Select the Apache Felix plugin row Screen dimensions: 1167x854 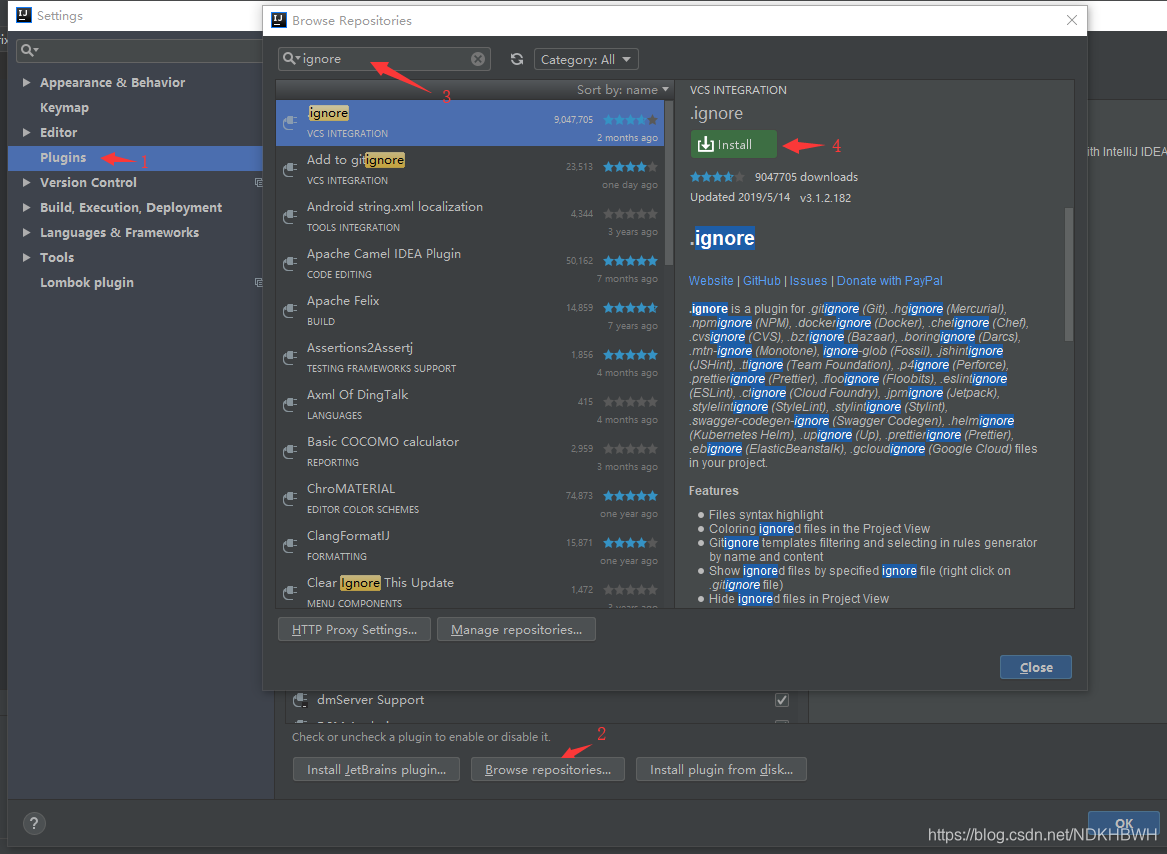click(470, 310)
